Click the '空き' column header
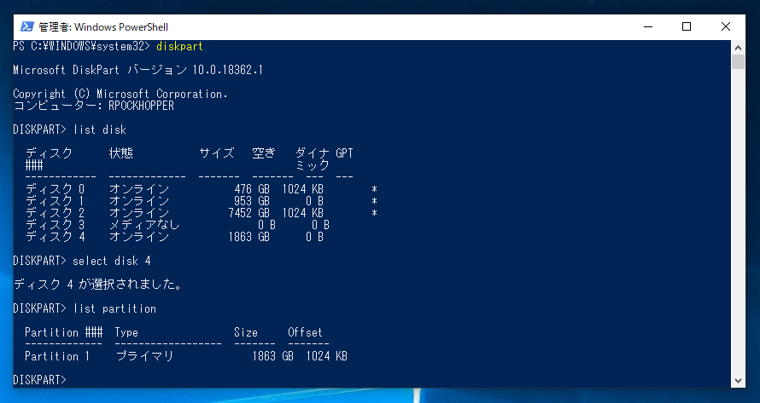The image size is (760, 403). (x=264, y=153)
